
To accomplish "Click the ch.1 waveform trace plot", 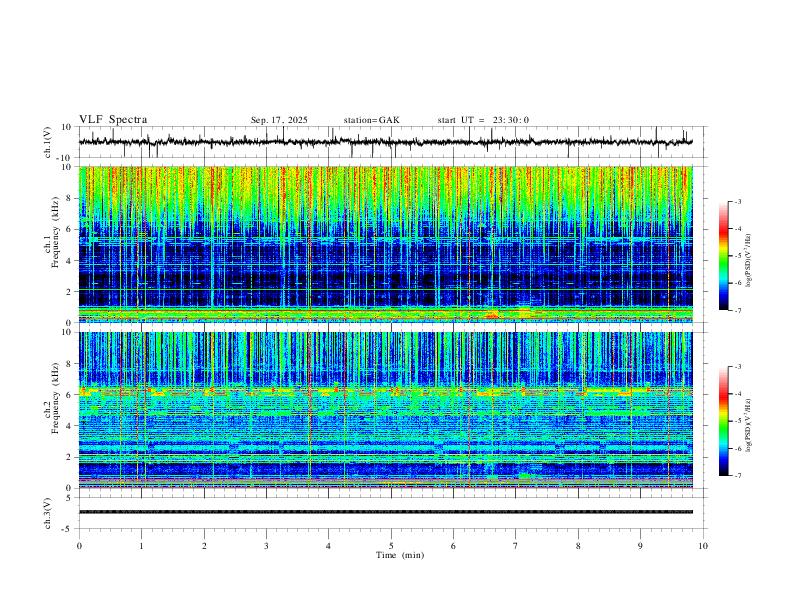I will (x=385, y=142).
